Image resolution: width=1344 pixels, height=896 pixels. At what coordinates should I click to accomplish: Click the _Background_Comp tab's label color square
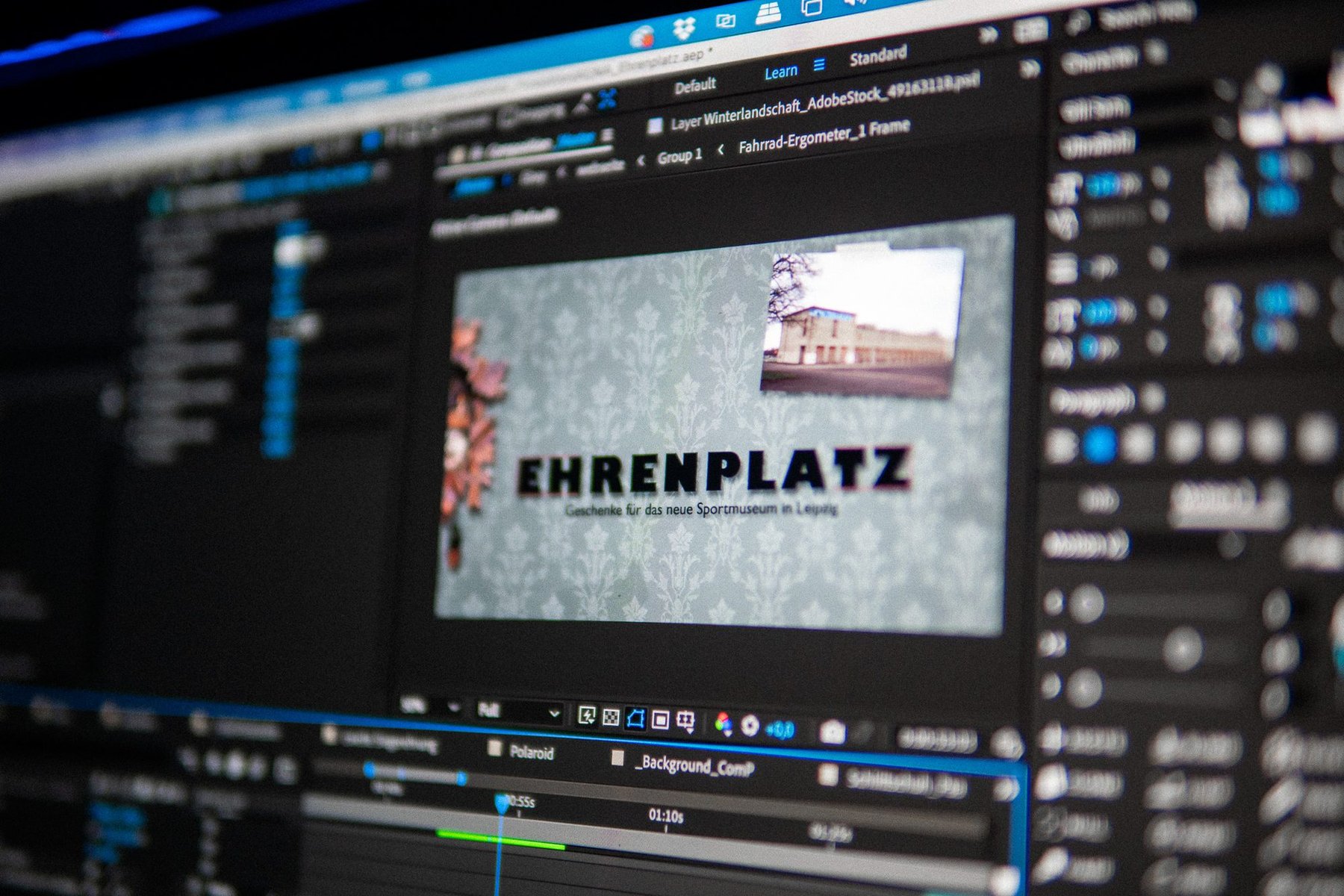click(x=617, y=759)
